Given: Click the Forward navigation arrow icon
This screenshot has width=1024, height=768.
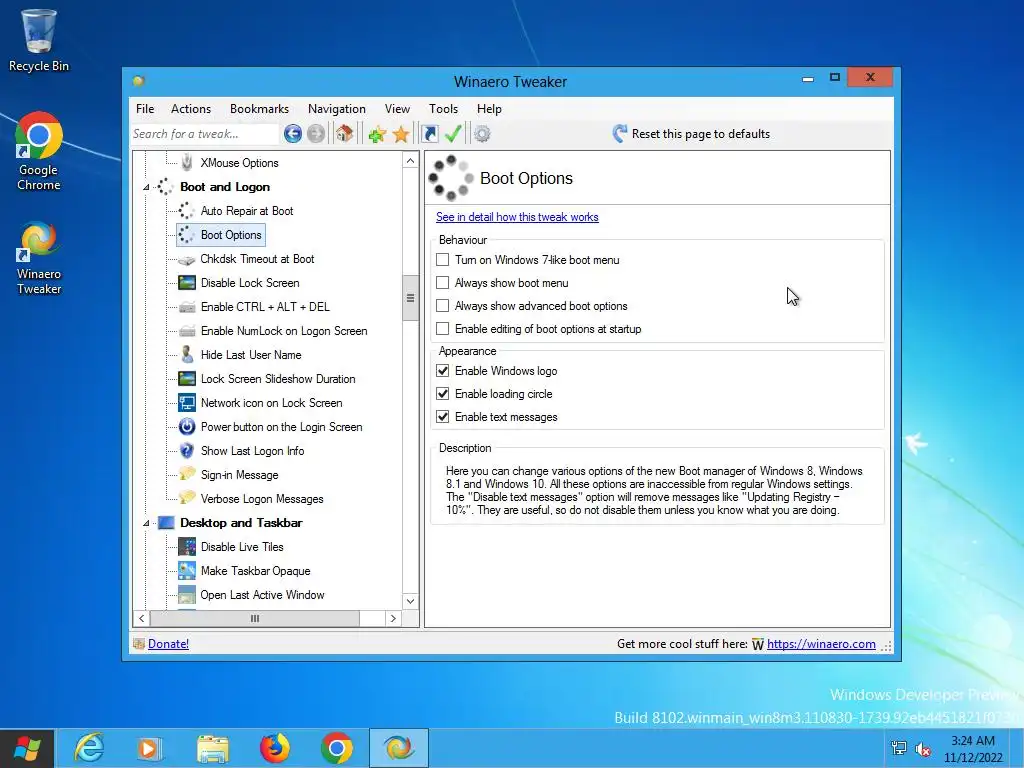Looking at the screenshot, I should [316, 134].
